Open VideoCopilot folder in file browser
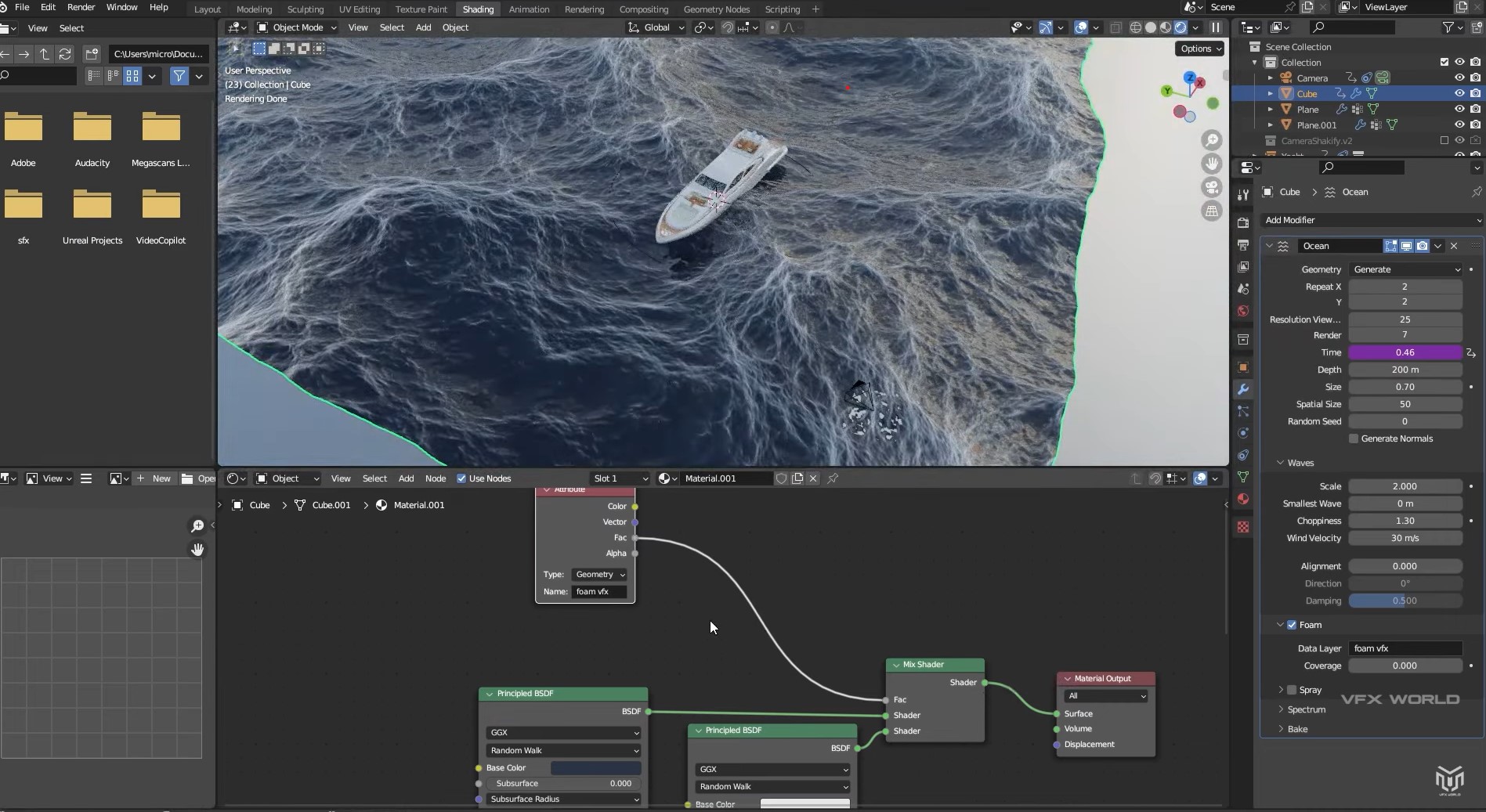This screenshot has height=812, width=1486. coord(161,217)
